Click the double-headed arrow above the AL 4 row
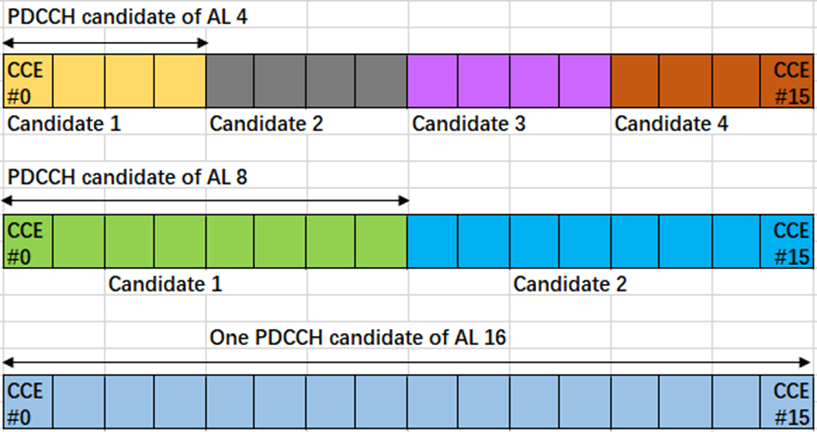 pos(106,42)
